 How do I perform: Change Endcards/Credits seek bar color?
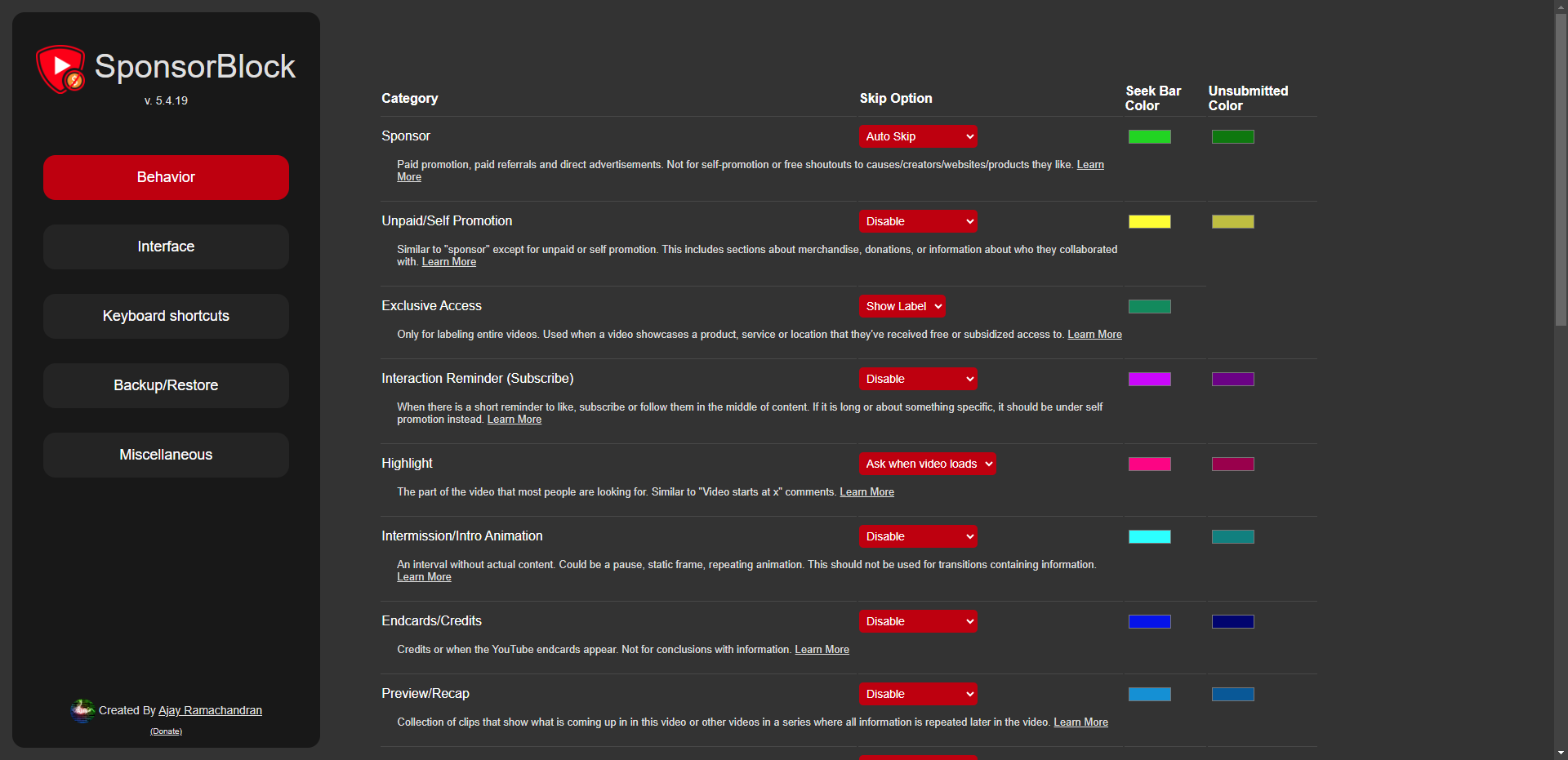1150,622
